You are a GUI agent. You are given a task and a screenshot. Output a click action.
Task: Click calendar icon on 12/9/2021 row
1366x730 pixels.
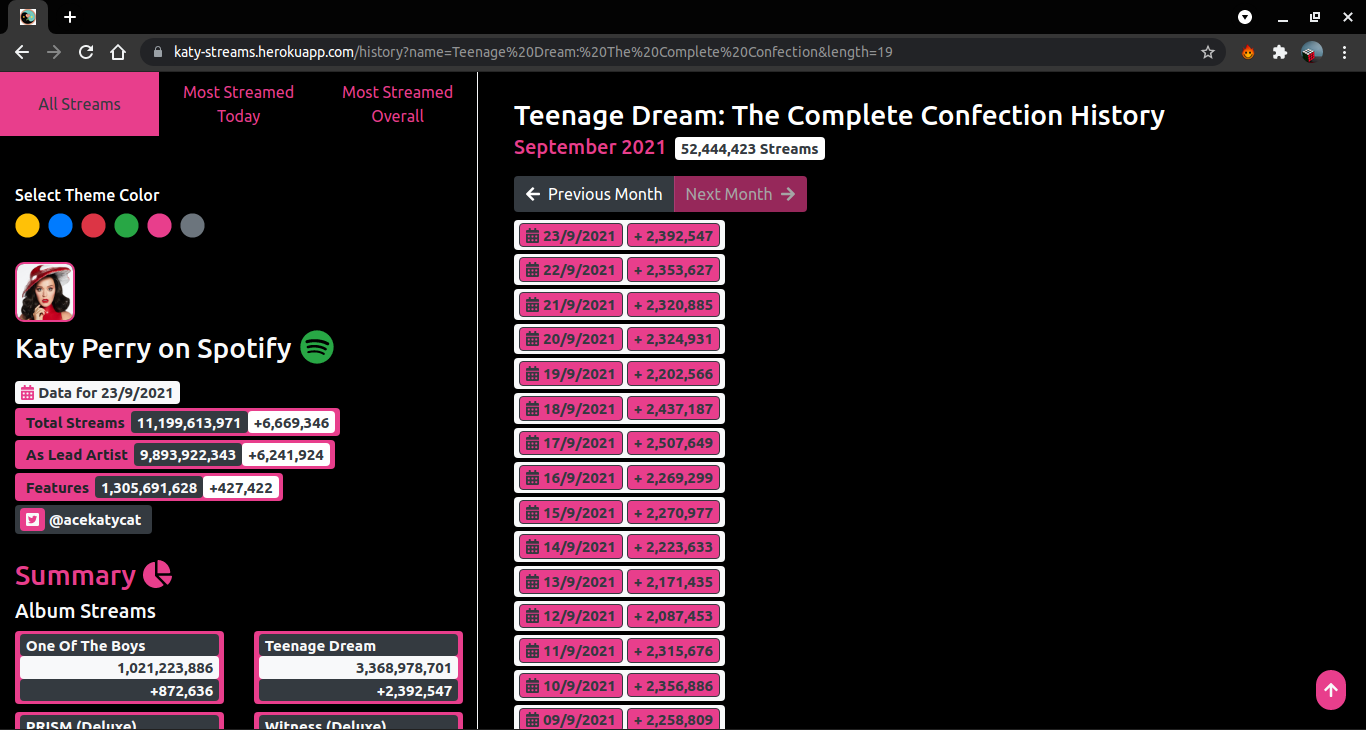(x=533, y=616)
